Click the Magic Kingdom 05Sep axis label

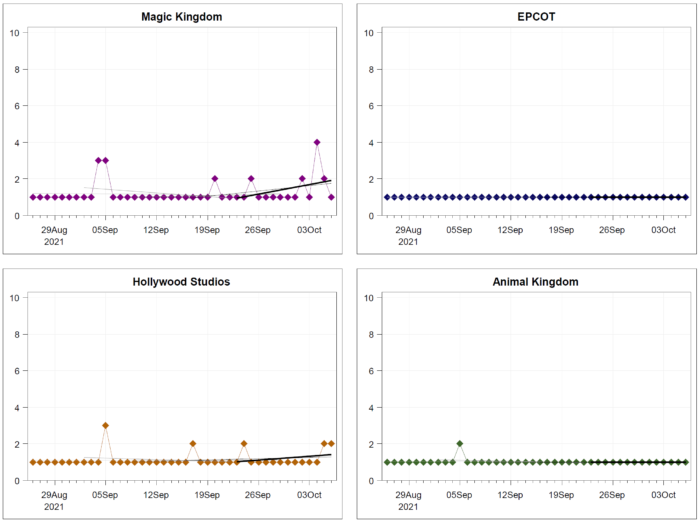105,230
